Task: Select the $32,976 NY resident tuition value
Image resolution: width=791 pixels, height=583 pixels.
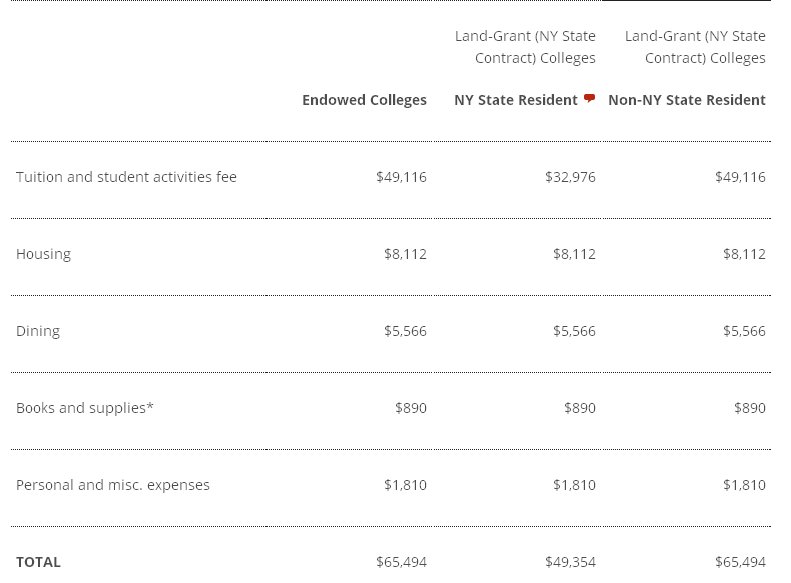Action: click(x=570, y=178)
